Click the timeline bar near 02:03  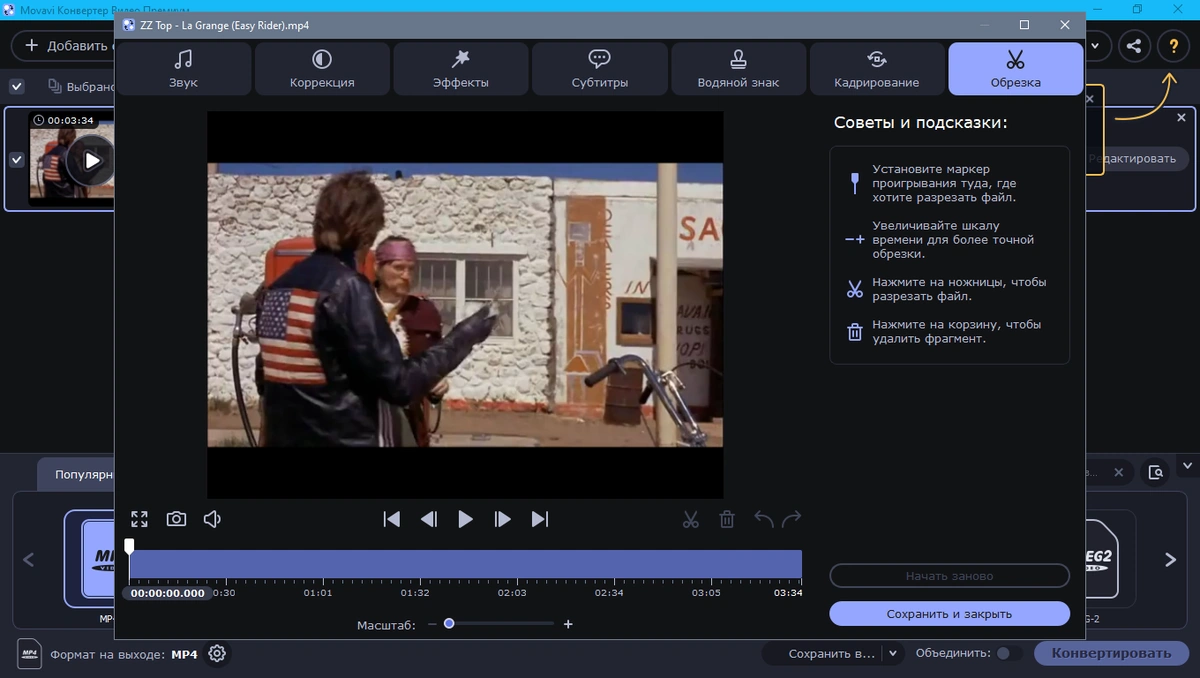coord(512,564)
